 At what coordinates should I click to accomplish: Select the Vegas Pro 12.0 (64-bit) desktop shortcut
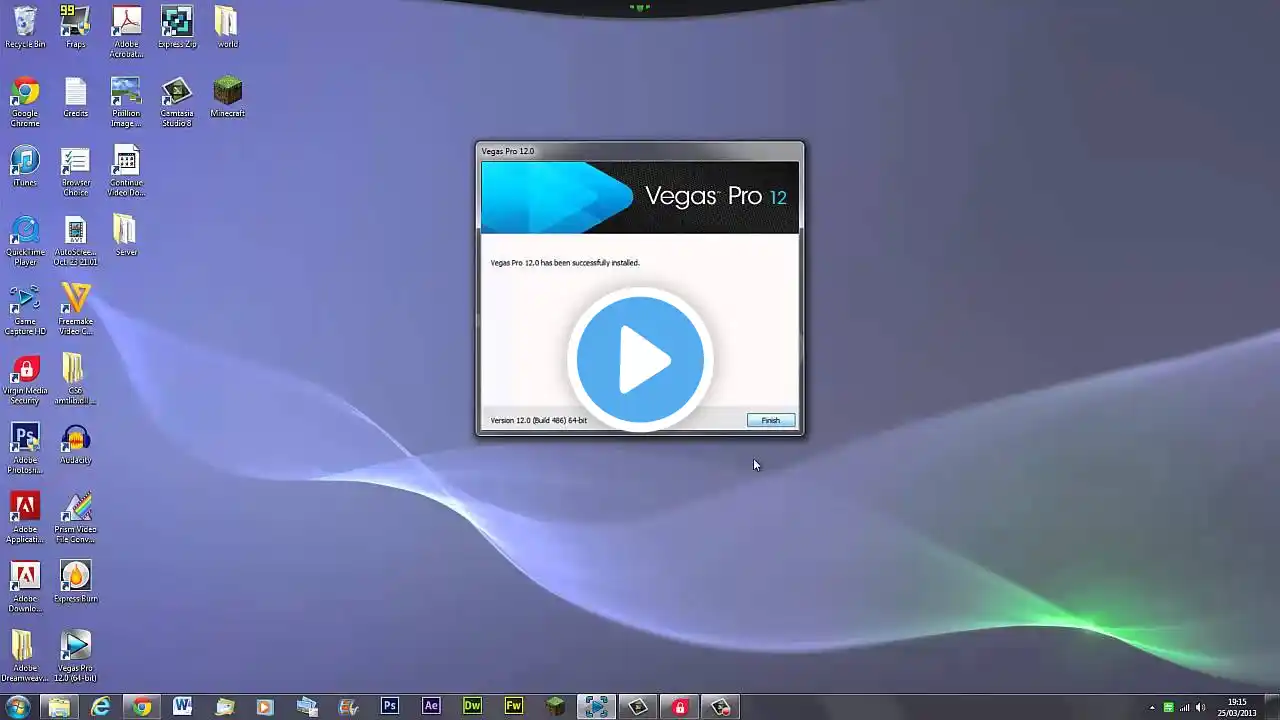76,656
